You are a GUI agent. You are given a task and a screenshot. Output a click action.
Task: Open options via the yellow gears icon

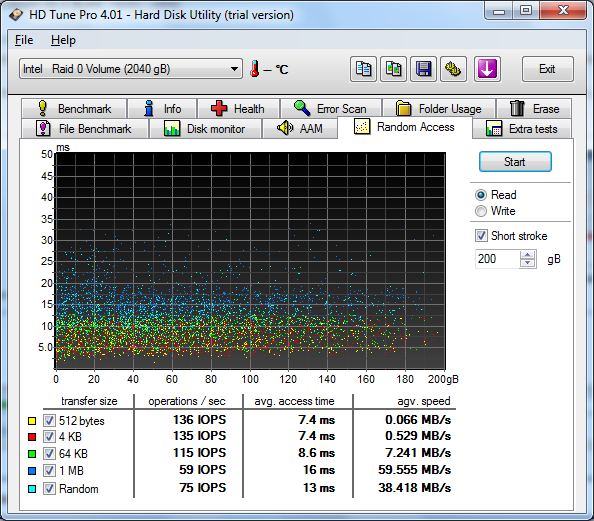(453, 69)
